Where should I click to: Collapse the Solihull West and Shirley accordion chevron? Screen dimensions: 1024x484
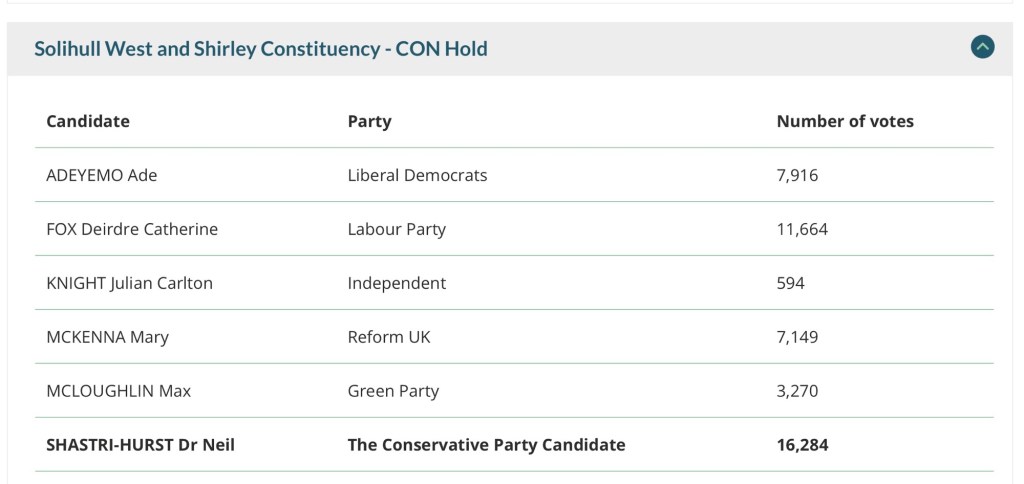click(x=982, y=47)
